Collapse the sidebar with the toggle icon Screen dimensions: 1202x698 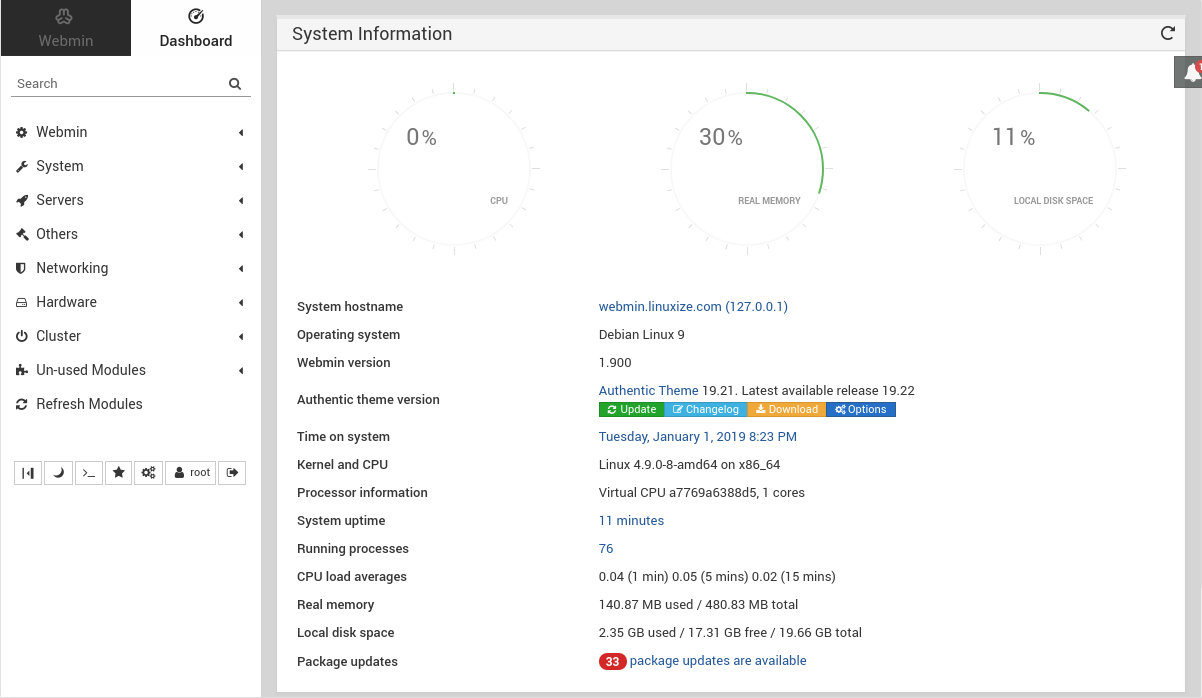click(x=28, y=473)
